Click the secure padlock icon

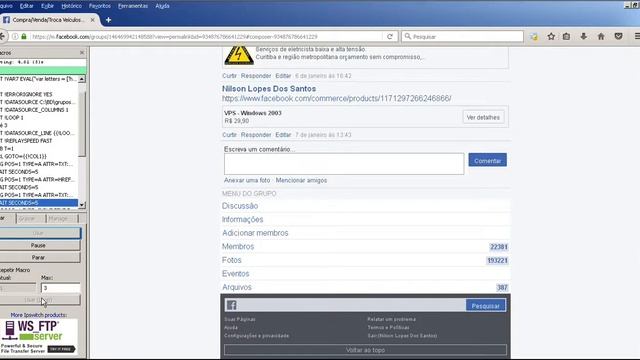tap(24, 37)
